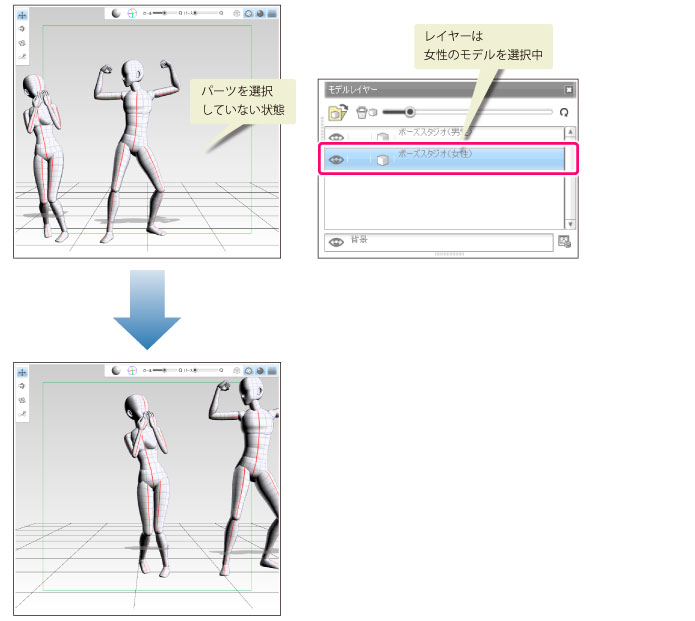Adjust the model layer panel slider

coord(468,112)
